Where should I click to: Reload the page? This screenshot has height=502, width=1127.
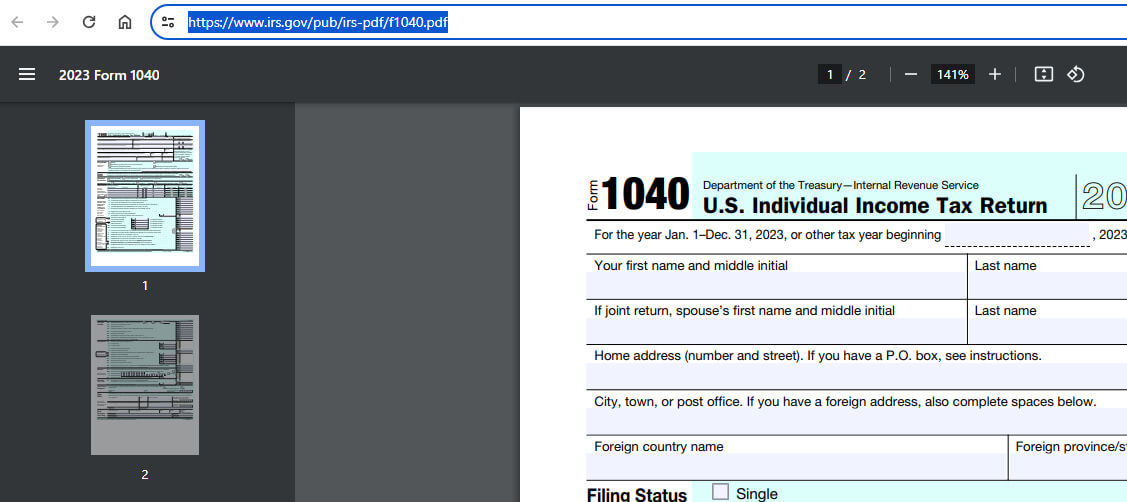pos(89,22)
